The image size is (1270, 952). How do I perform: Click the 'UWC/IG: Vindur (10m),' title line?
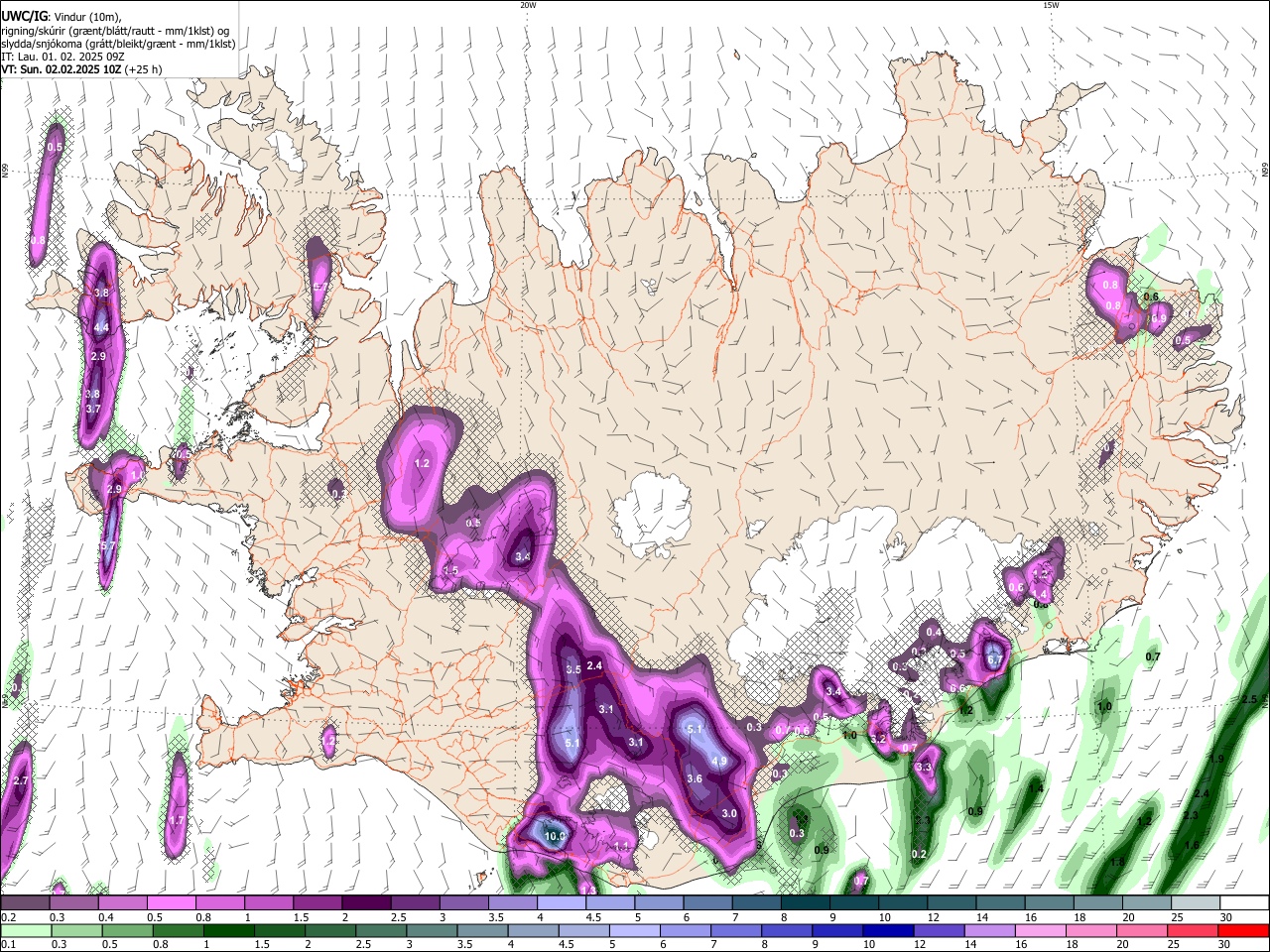(61, 17)
